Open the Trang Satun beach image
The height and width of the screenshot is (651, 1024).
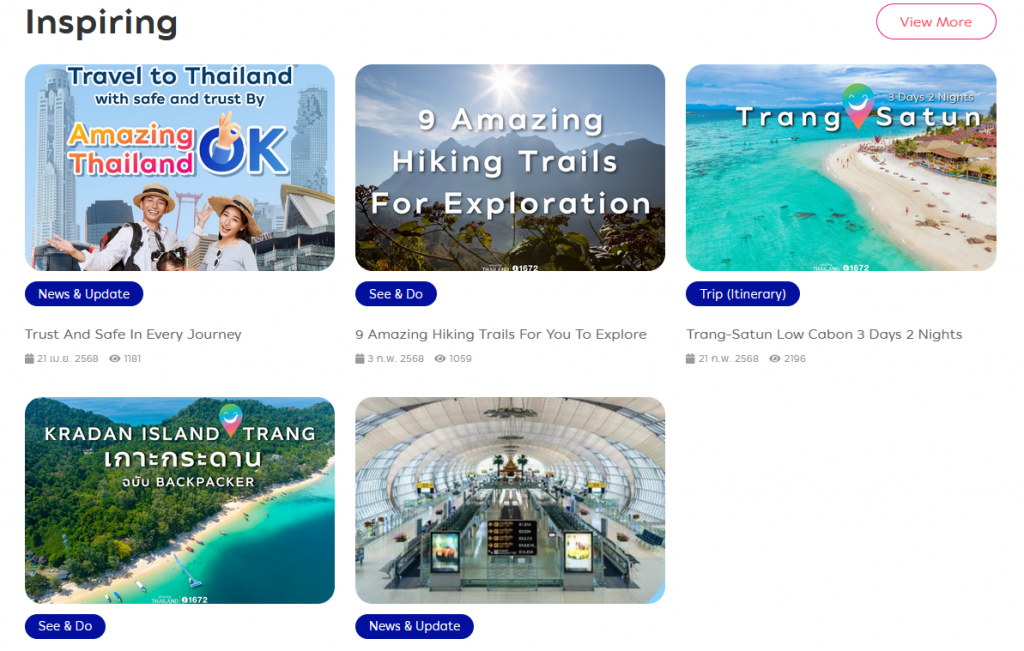click(840, 167)
